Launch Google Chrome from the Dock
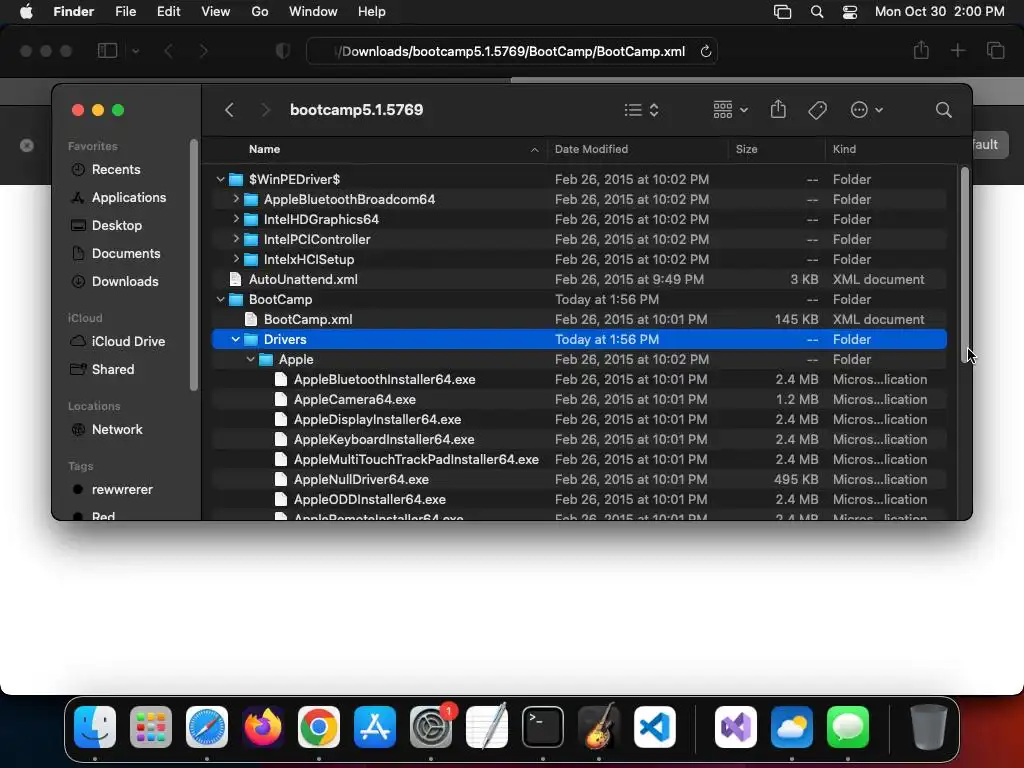 point(319,727)
